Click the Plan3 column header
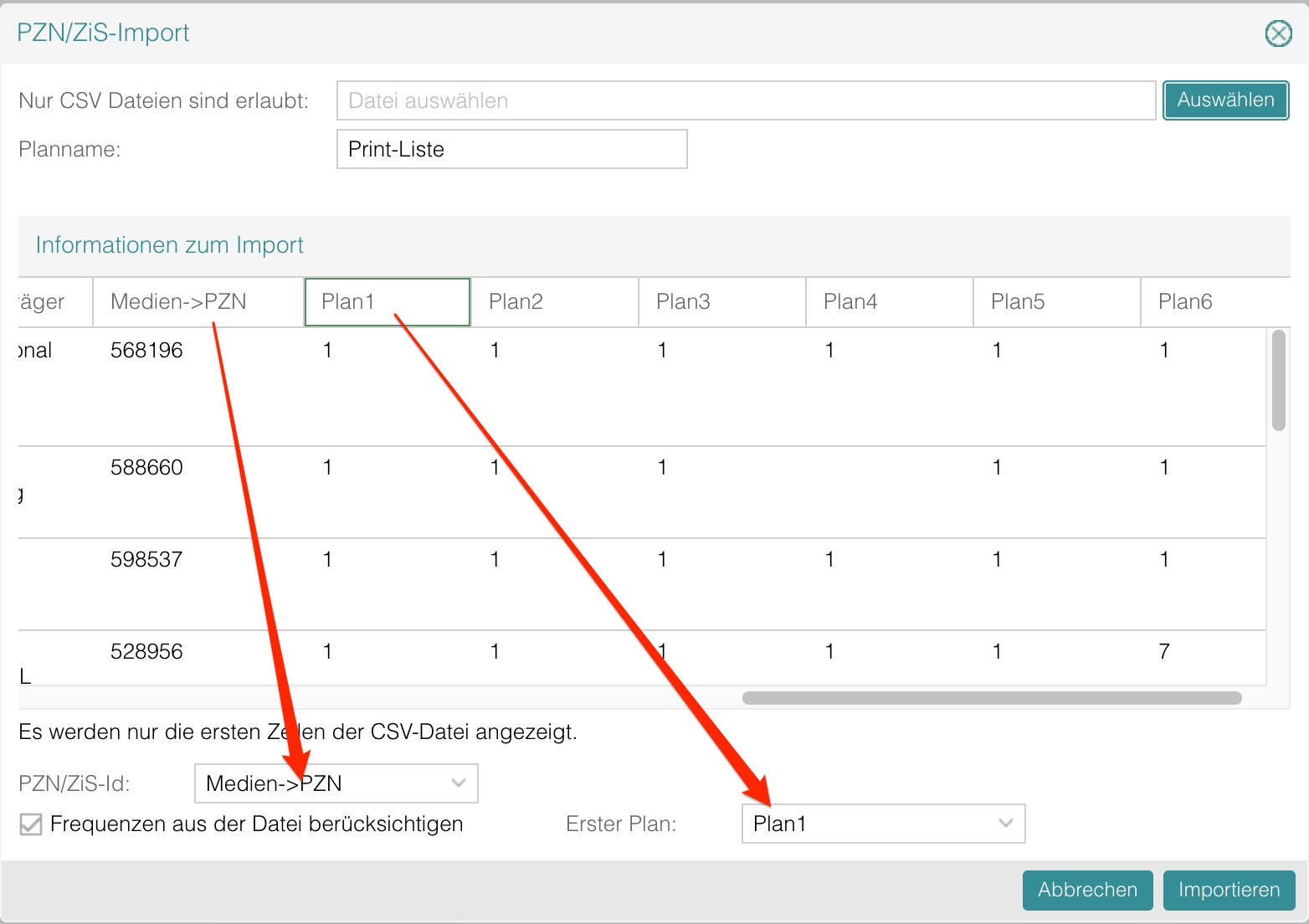1309x924 pixels. click(x=721, y=302)
